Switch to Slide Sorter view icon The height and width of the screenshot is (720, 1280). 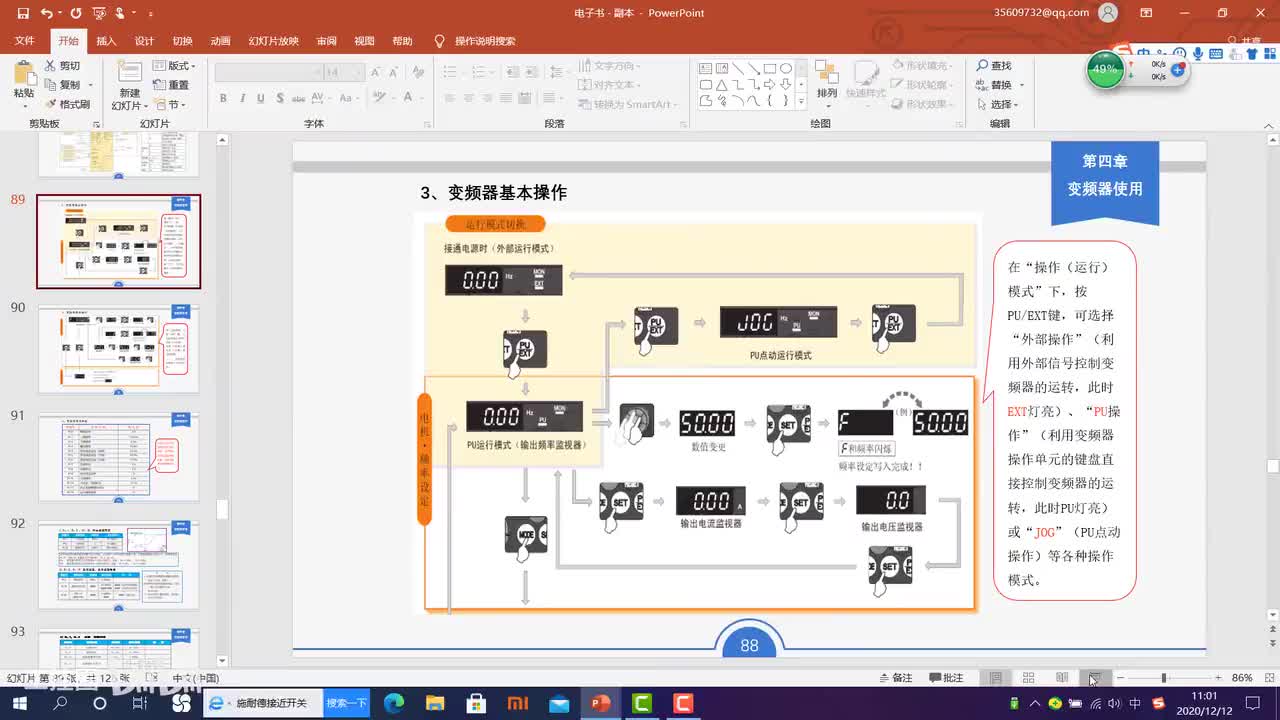[1028, 678]
